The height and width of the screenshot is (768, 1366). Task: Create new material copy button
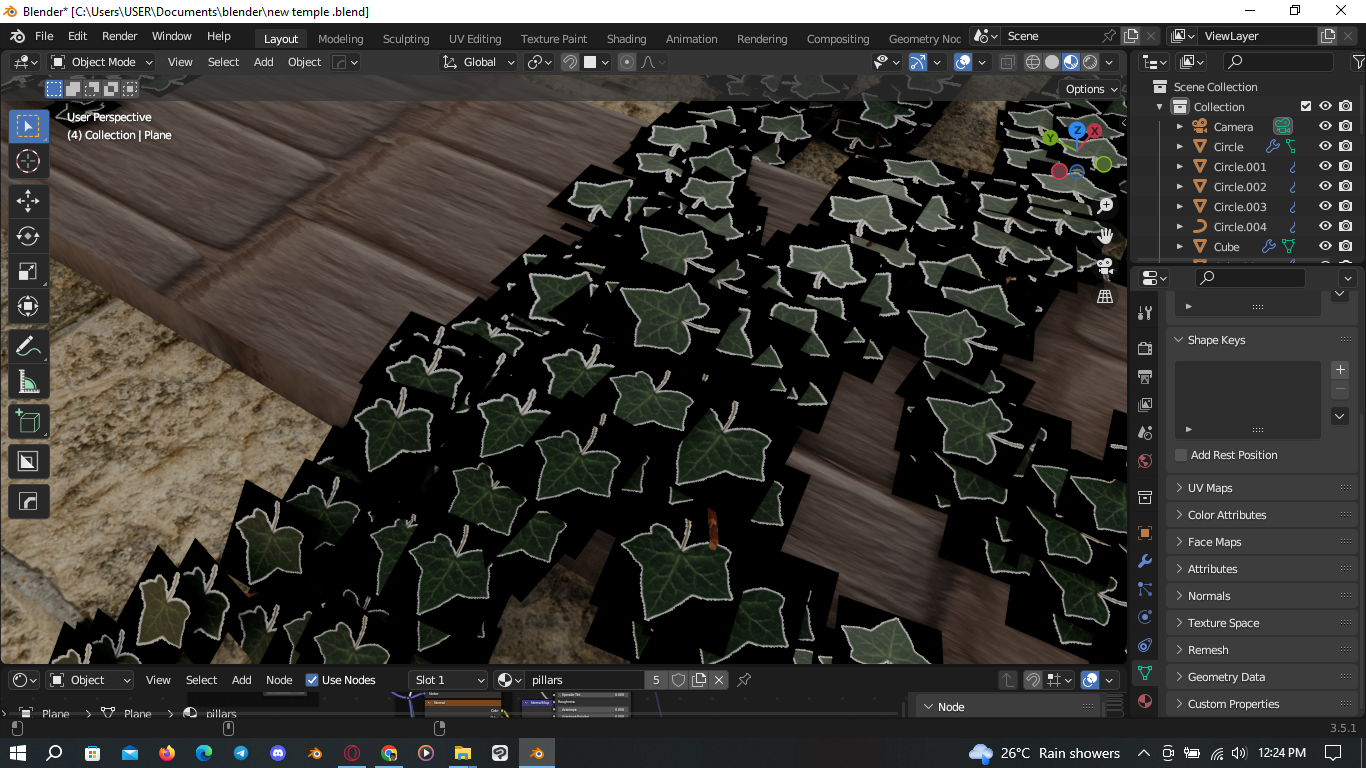699,680
